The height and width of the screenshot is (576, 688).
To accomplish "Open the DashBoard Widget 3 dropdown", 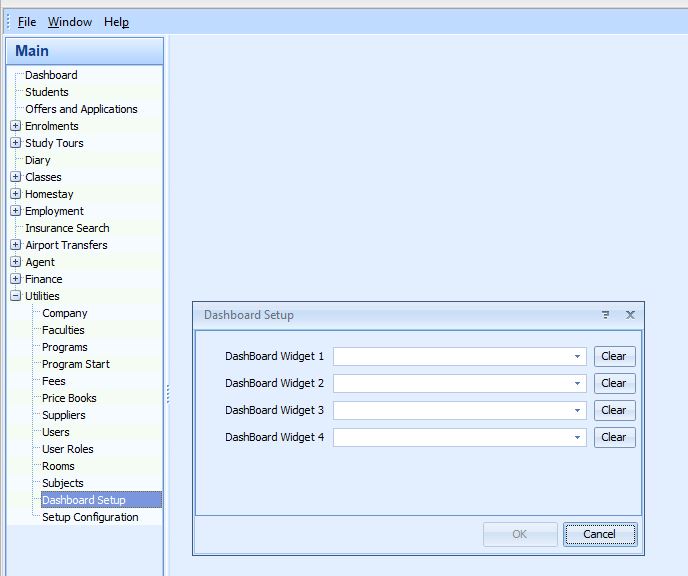I will click(x=578, y=410).
